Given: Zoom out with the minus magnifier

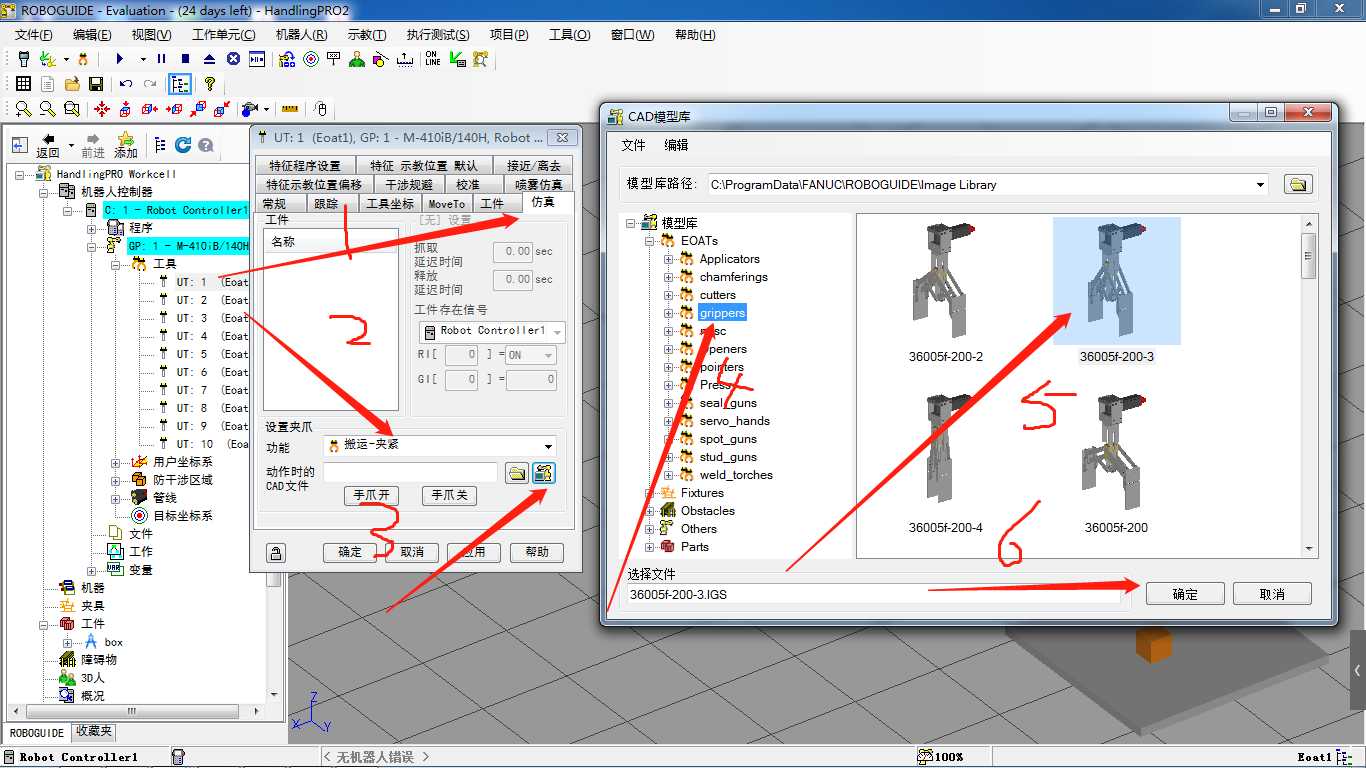Looking at the screenshot, I should point(47,109).
